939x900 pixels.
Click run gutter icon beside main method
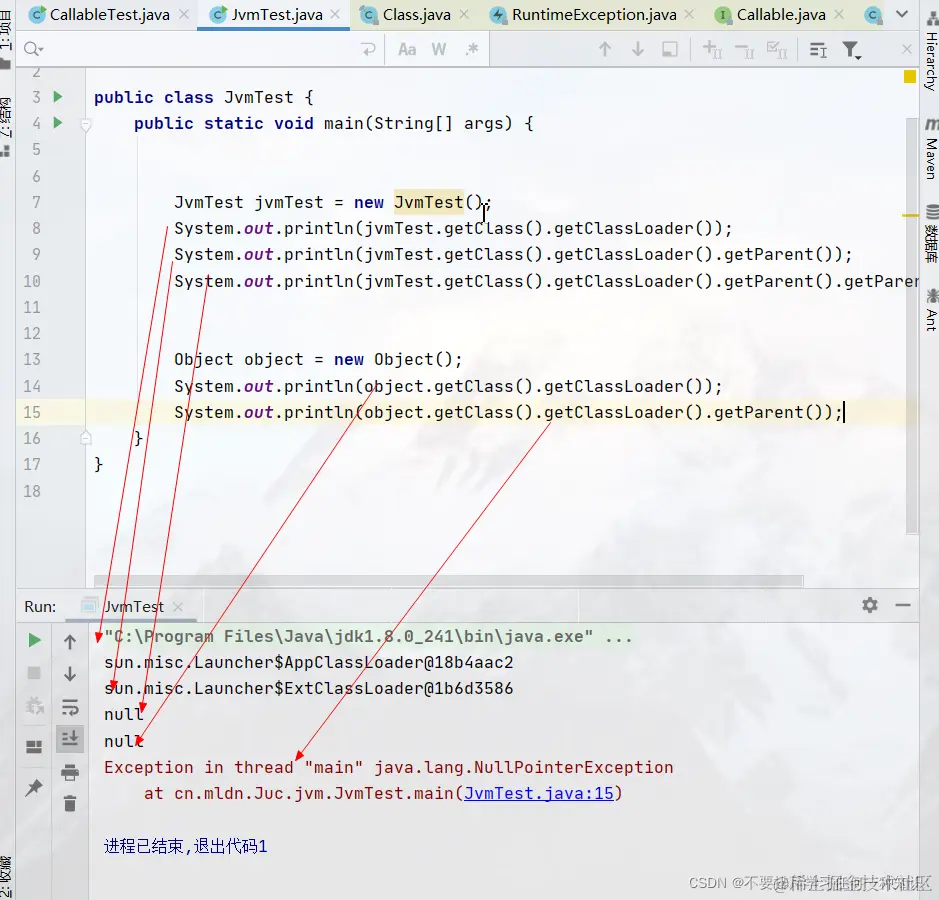57,123
